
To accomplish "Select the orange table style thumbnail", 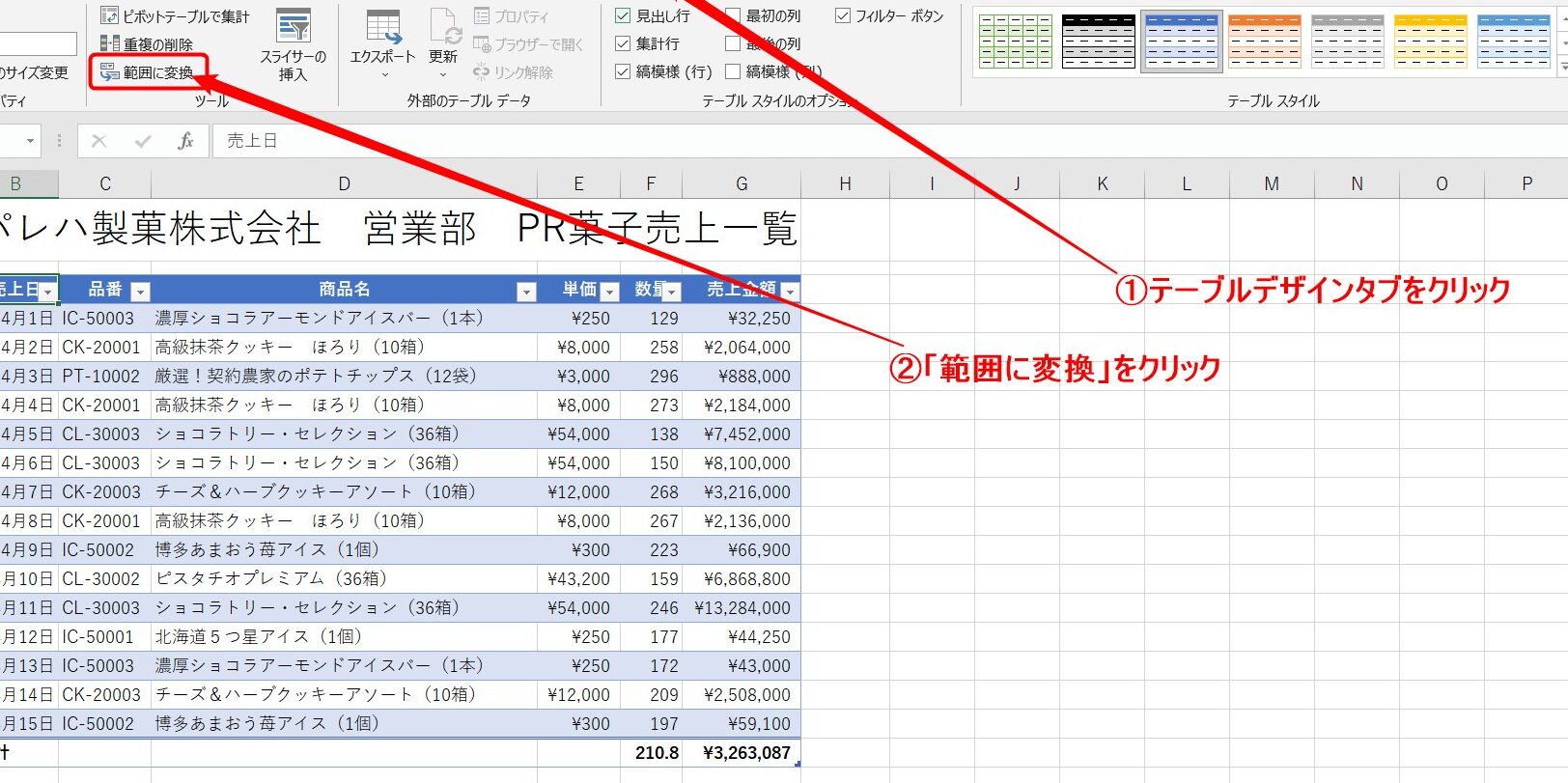I will (1265, 42).
